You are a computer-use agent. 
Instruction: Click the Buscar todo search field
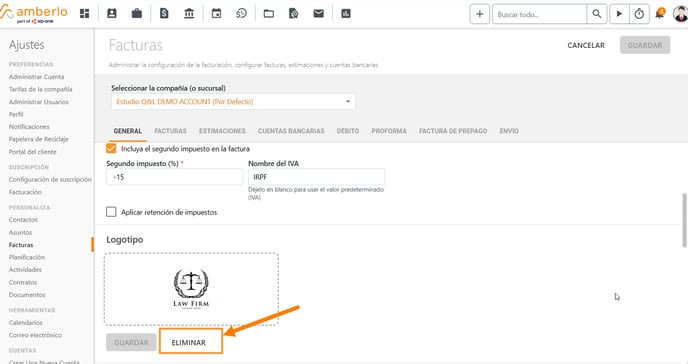click(539, 14)
